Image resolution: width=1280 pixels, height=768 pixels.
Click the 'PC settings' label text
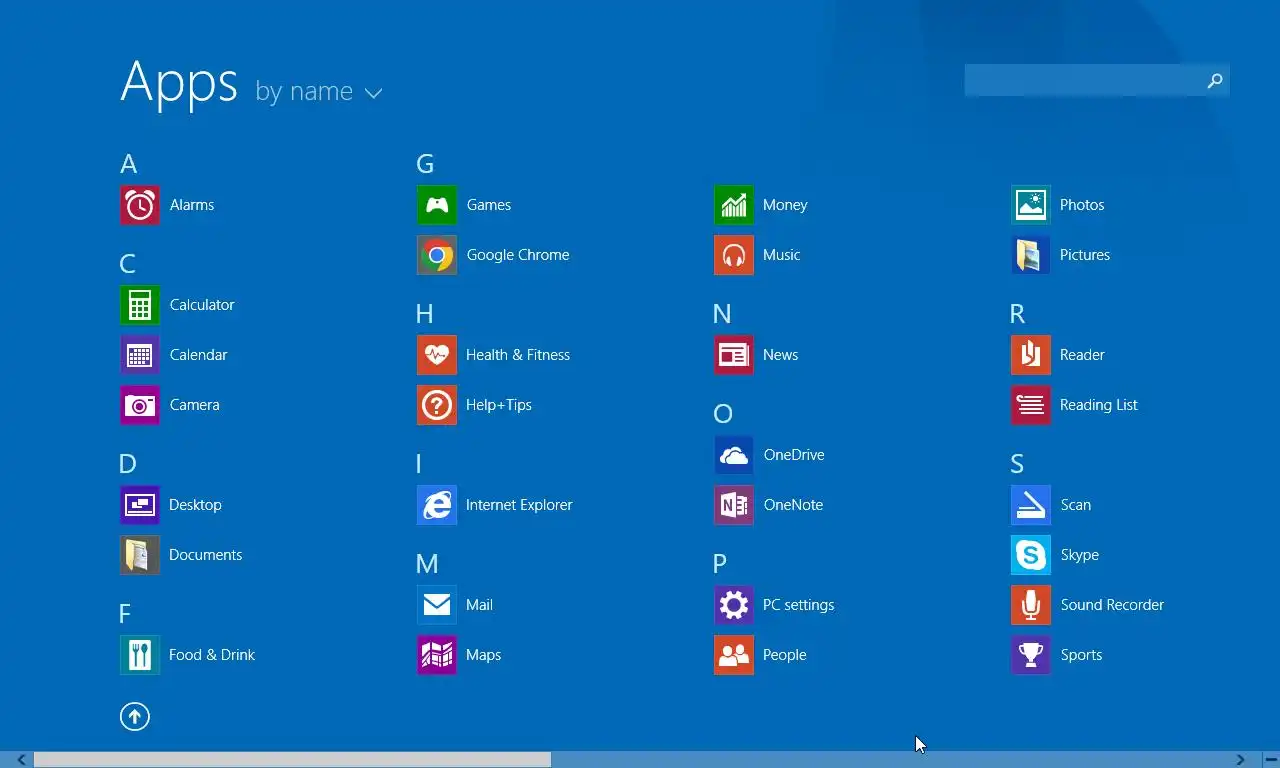point(798,605)
